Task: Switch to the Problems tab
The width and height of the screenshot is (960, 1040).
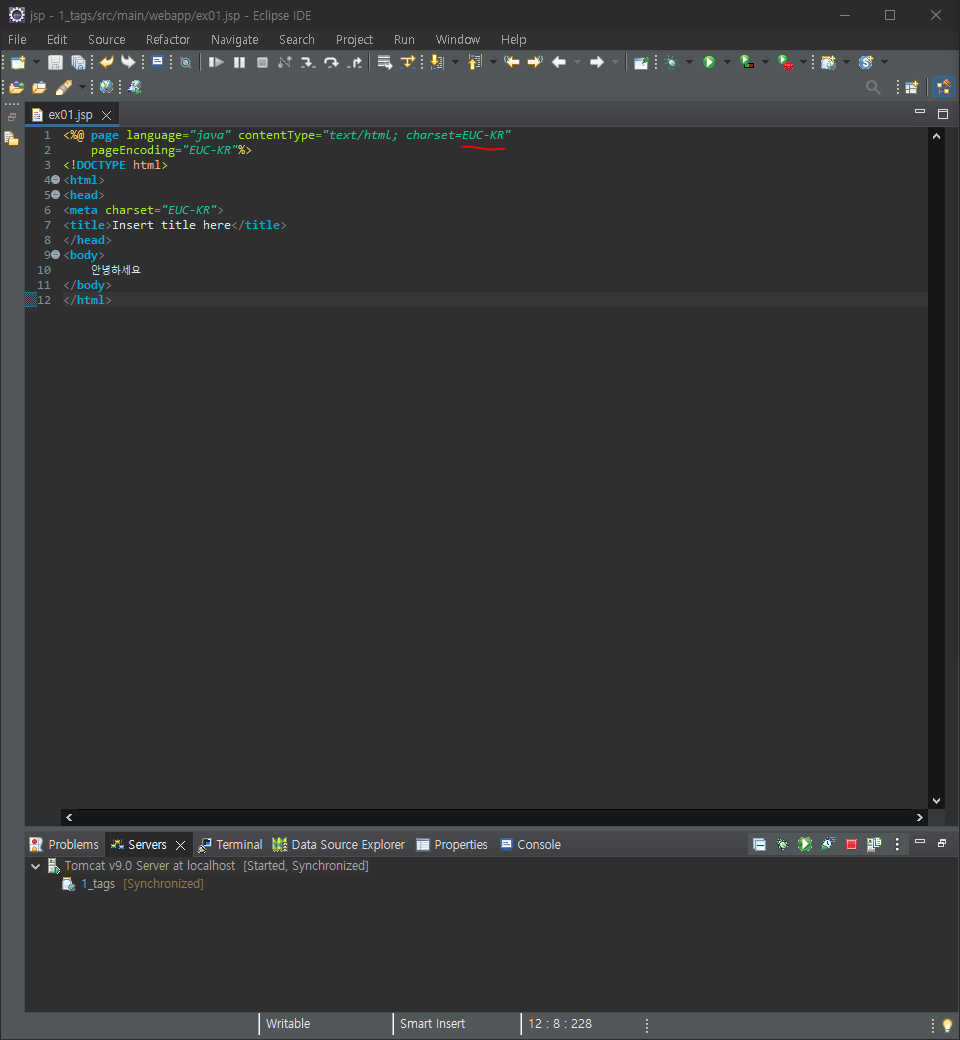Action: click(x=64, y=844)
